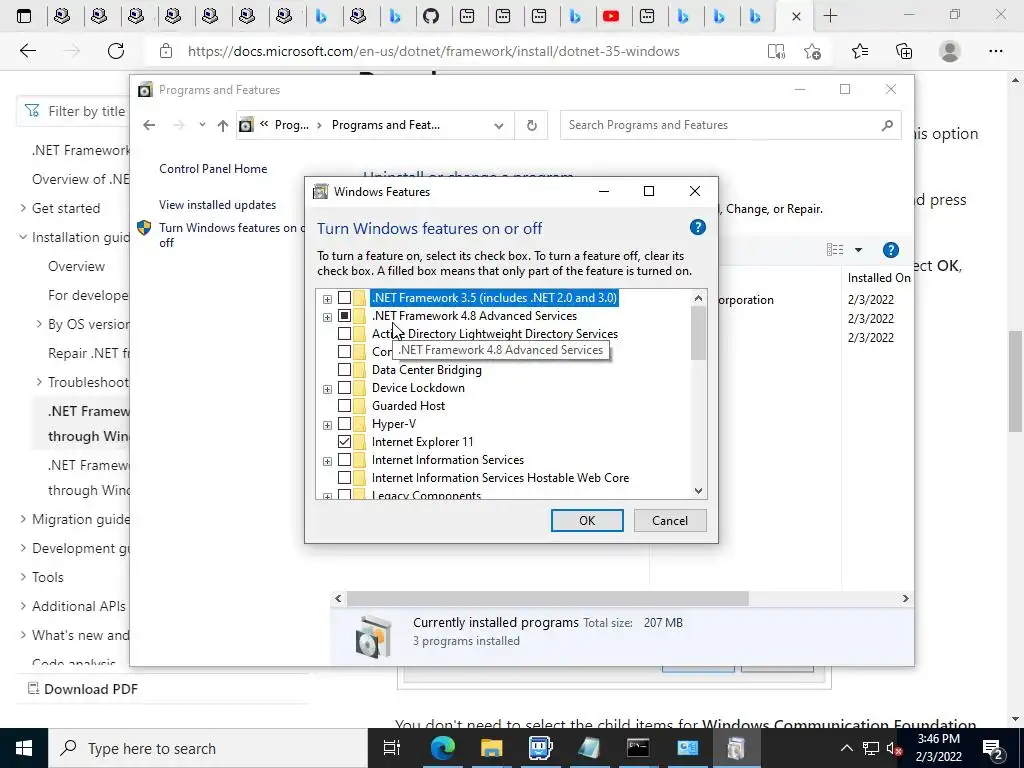Image resolution: width=1024 pixels, height=768 pixels.
Task: Click the Installed On column header
Action: (x=878, y=278)
